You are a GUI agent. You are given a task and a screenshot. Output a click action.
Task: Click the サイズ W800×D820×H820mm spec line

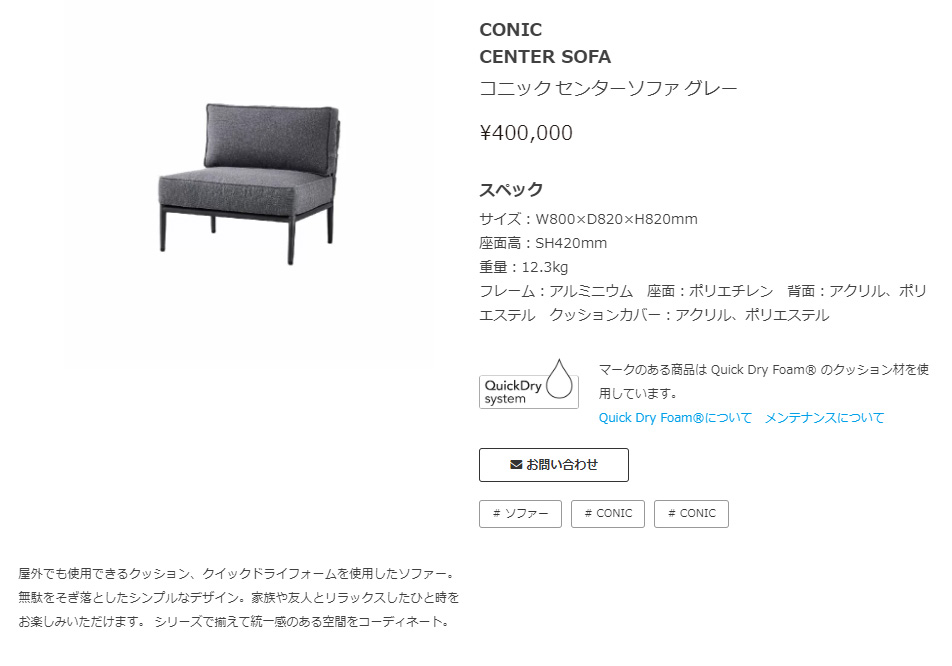588,219
